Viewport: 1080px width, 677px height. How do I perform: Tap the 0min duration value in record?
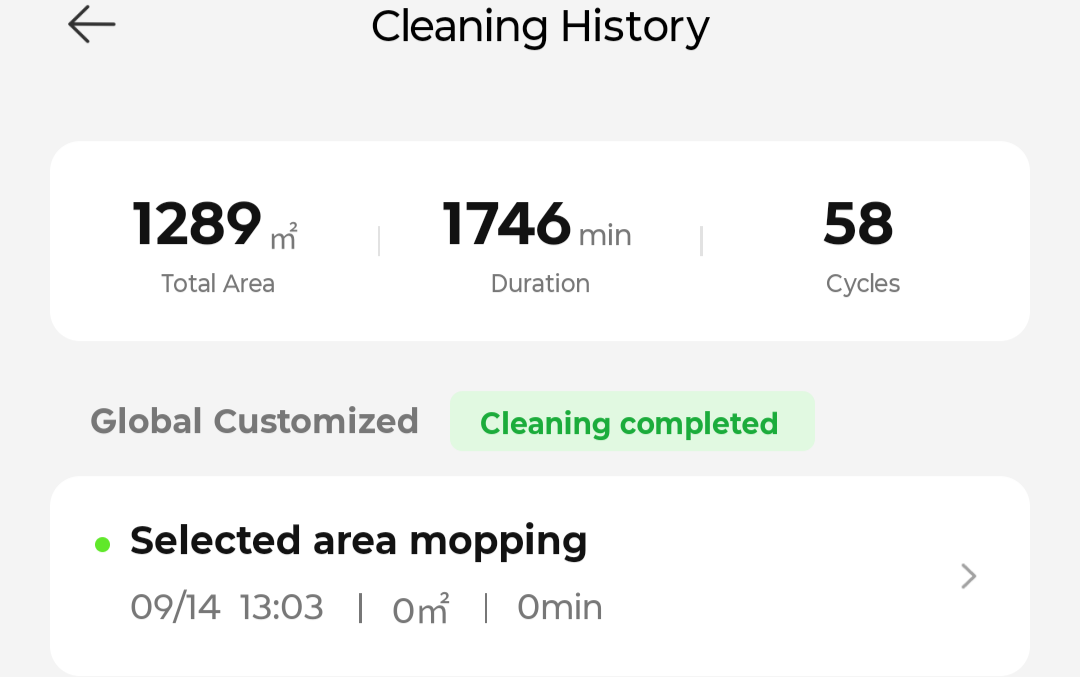tap(560, 607)
